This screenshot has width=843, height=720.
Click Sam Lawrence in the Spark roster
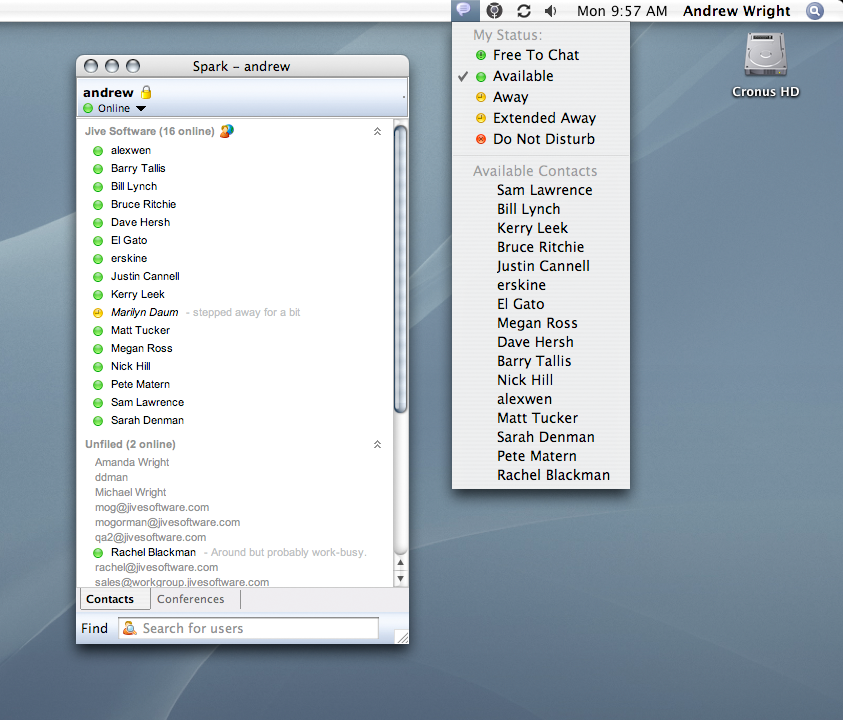pyautogui.click(x=147, y=402)
